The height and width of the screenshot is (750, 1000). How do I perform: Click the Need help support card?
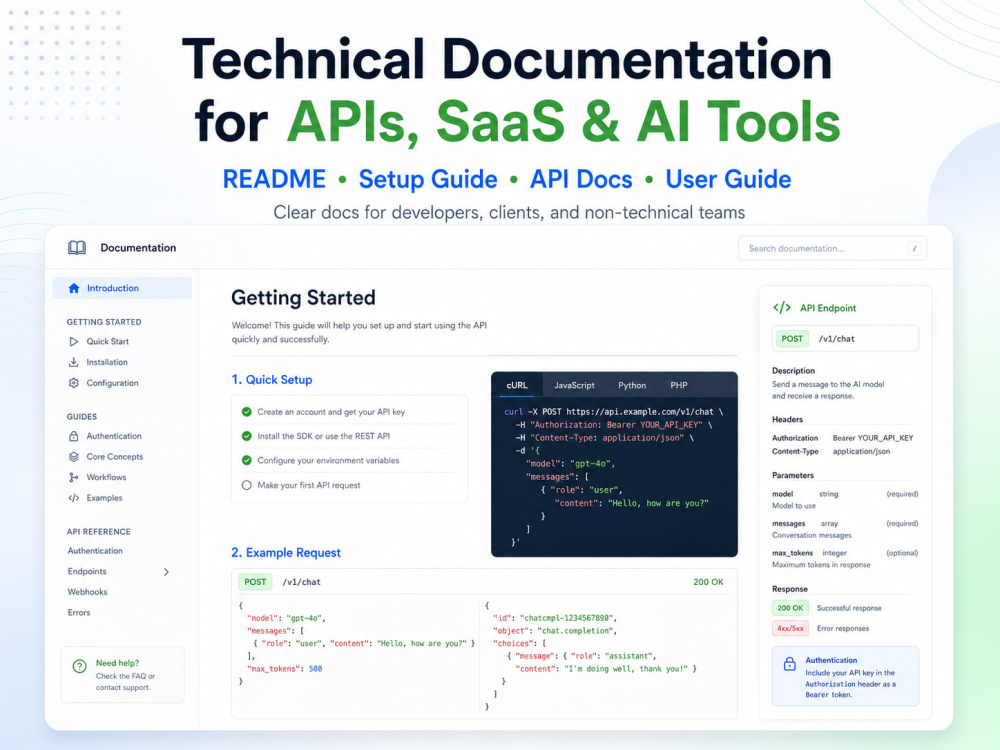122,675
